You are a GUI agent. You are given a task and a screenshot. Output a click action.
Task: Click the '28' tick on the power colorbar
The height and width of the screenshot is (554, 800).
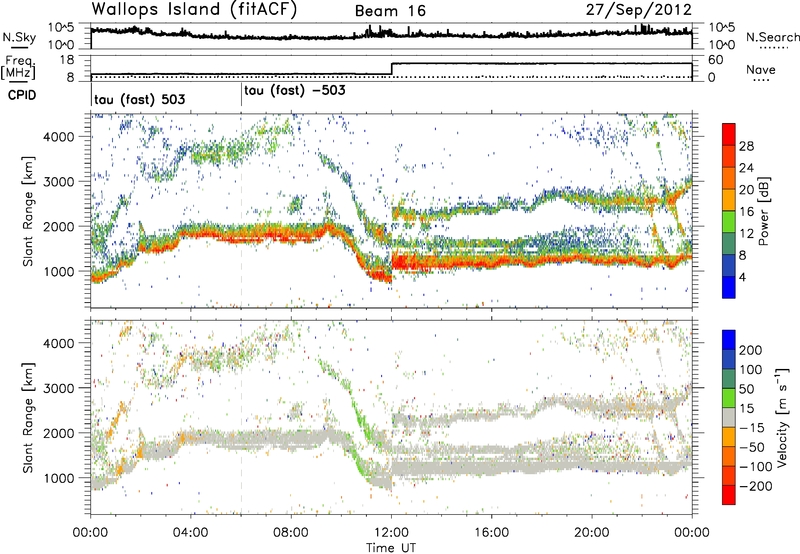(746, 146)
